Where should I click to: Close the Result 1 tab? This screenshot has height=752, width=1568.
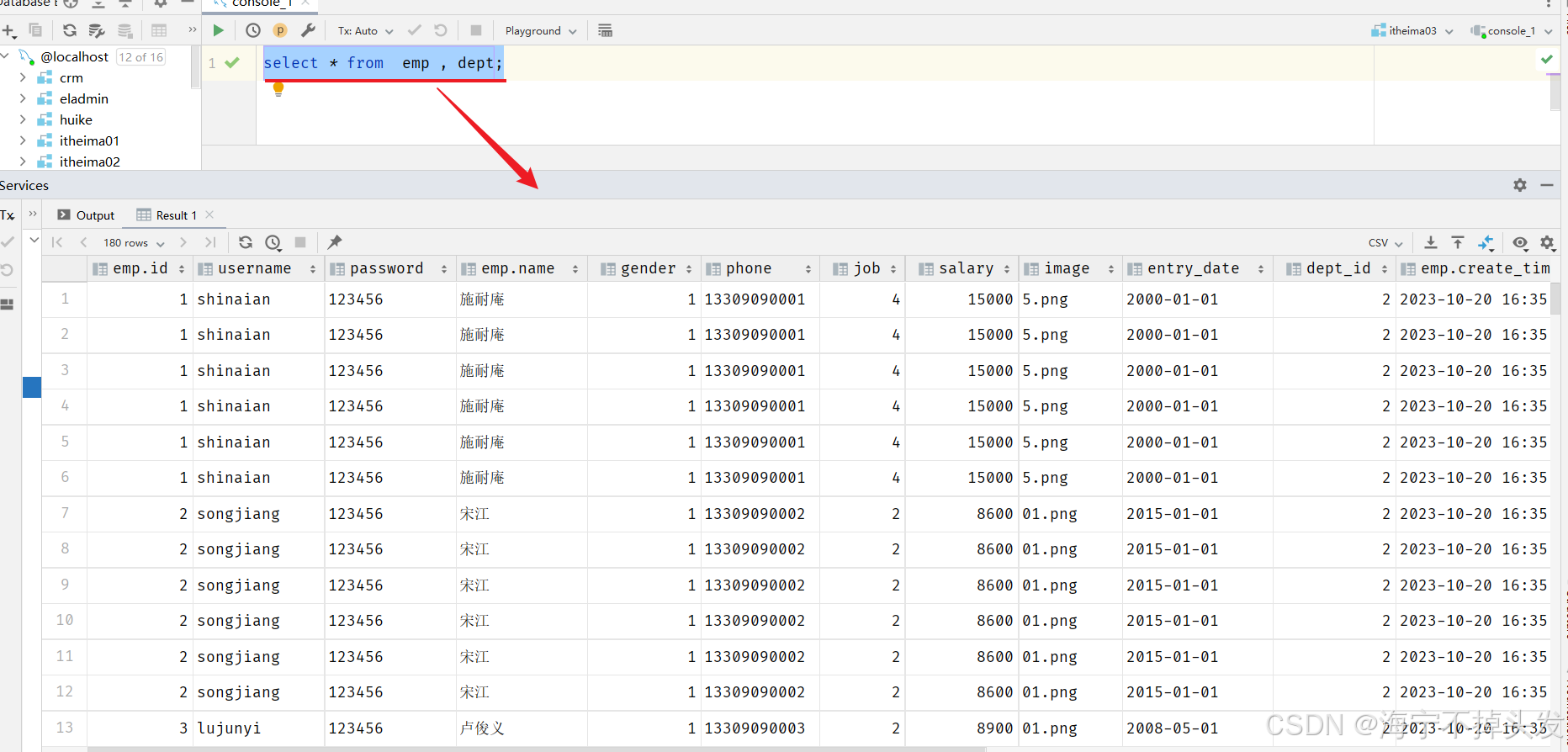coord(209,214)
